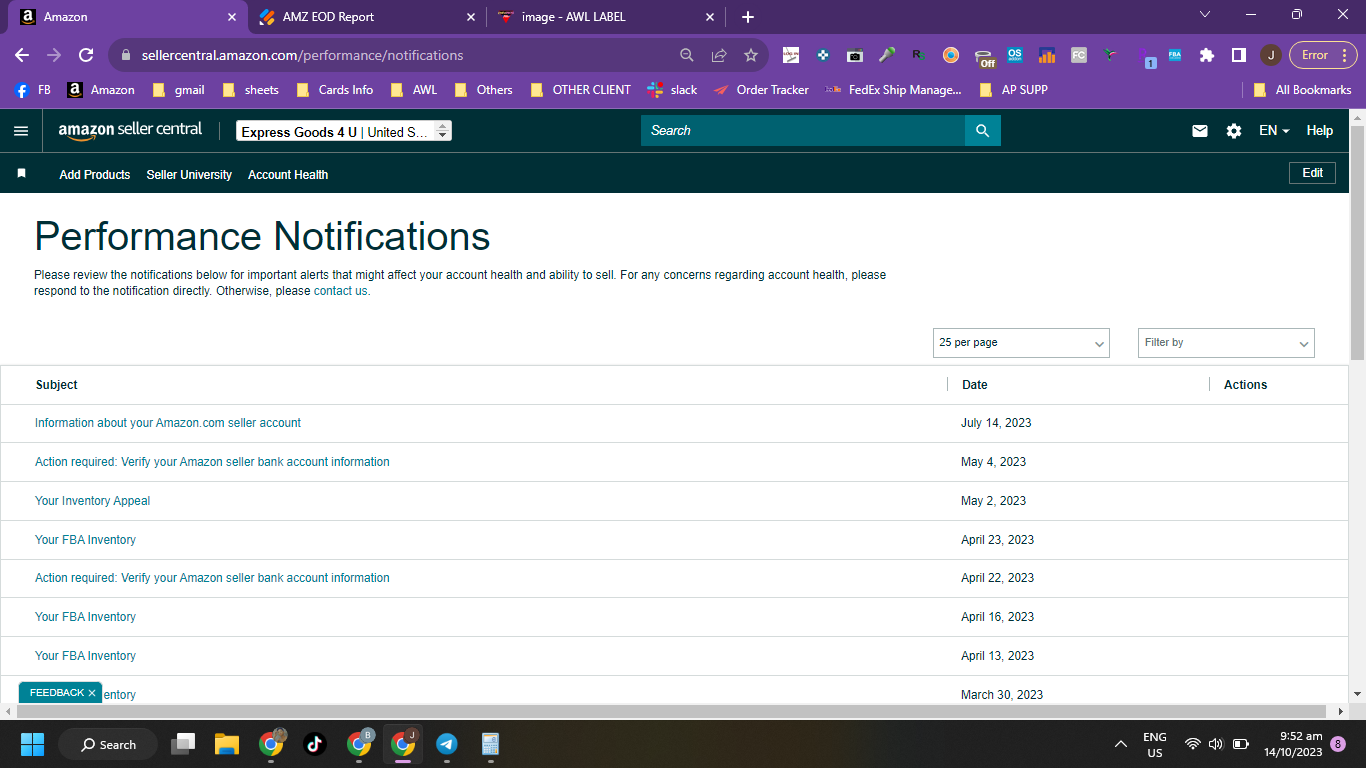Viewport: 1366px width, 768px height.
Task: Open the settings gear in Seller Central
Action: [x=1234, y=131]
